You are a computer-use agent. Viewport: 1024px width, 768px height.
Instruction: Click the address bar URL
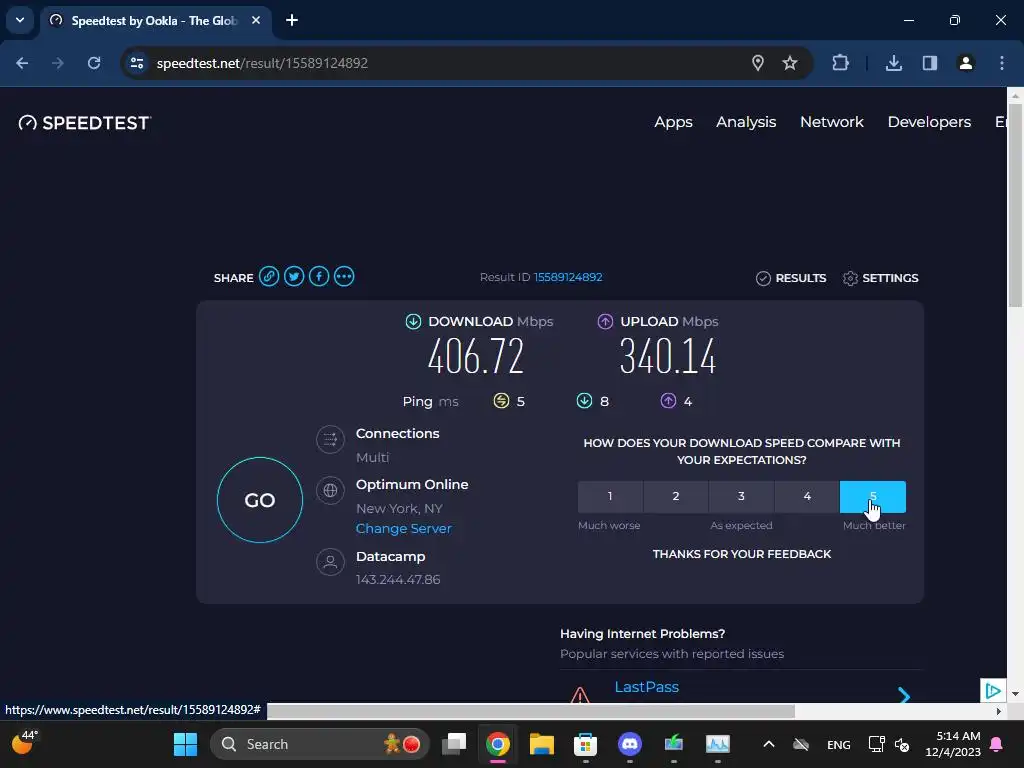[262, 63]
